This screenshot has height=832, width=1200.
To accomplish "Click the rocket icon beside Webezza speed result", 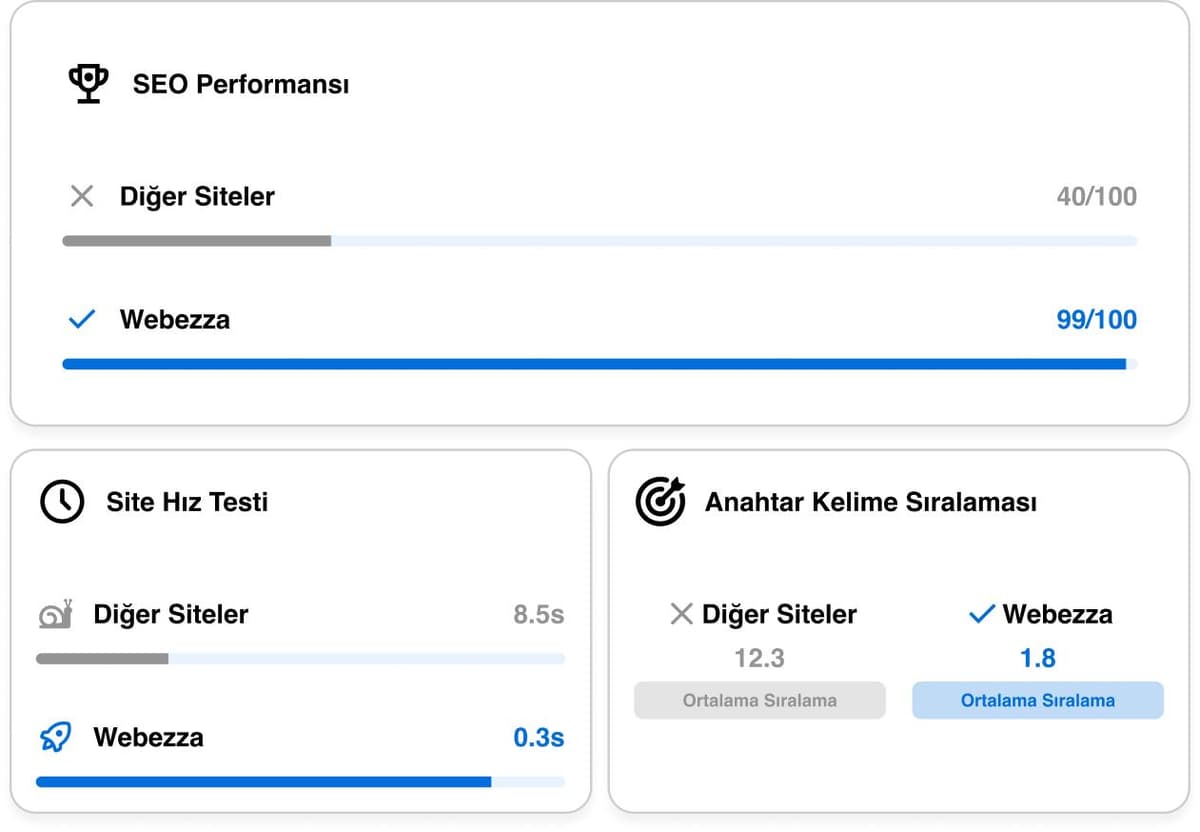I will click(55, 737).
